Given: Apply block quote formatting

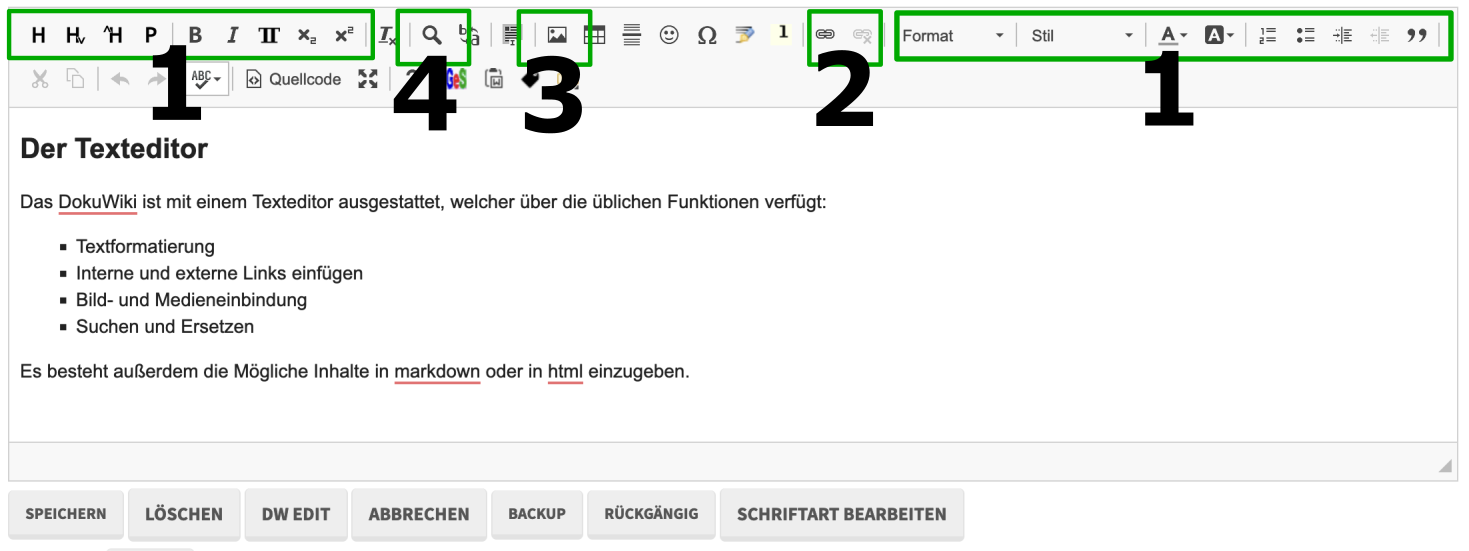Looking at the screenshot, I should coord(1416,35).
